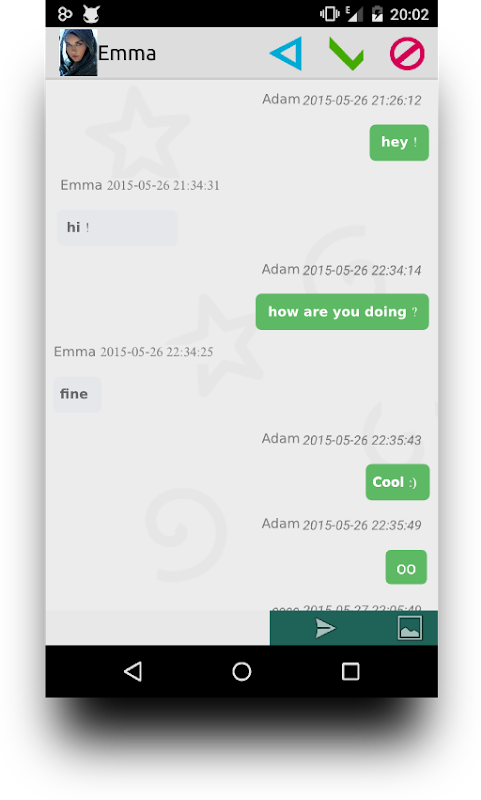The width and height of the screenshot is (481, 800).
Task: Select the 'fine' message bubble
Action: (x=77, y=394)
